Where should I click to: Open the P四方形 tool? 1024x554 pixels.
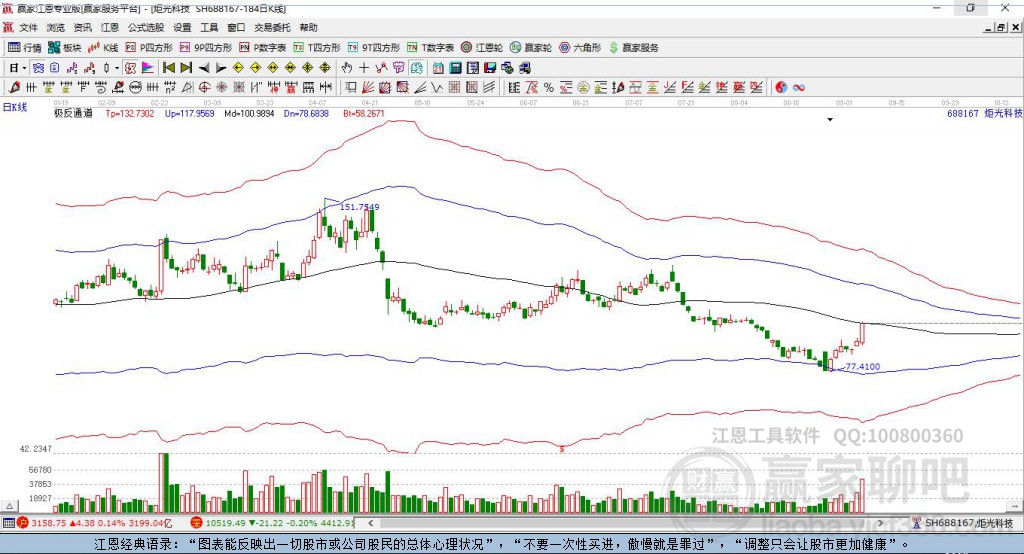[x=149, y=48]
